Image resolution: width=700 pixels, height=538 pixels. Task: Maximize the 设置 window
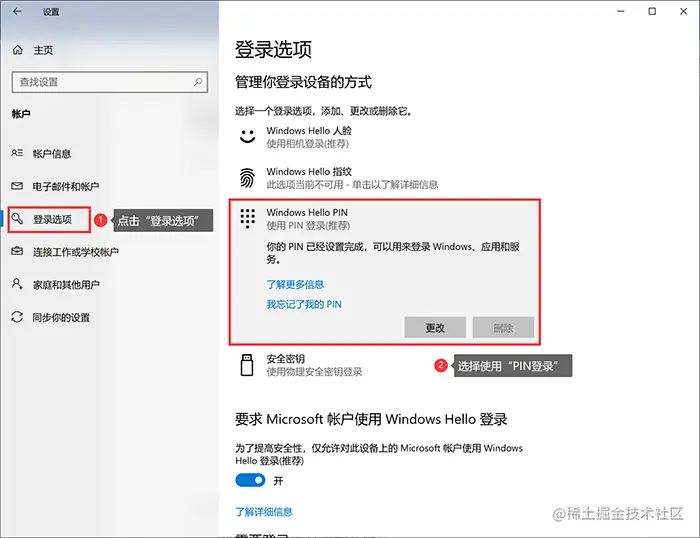[x=652, y=11]
